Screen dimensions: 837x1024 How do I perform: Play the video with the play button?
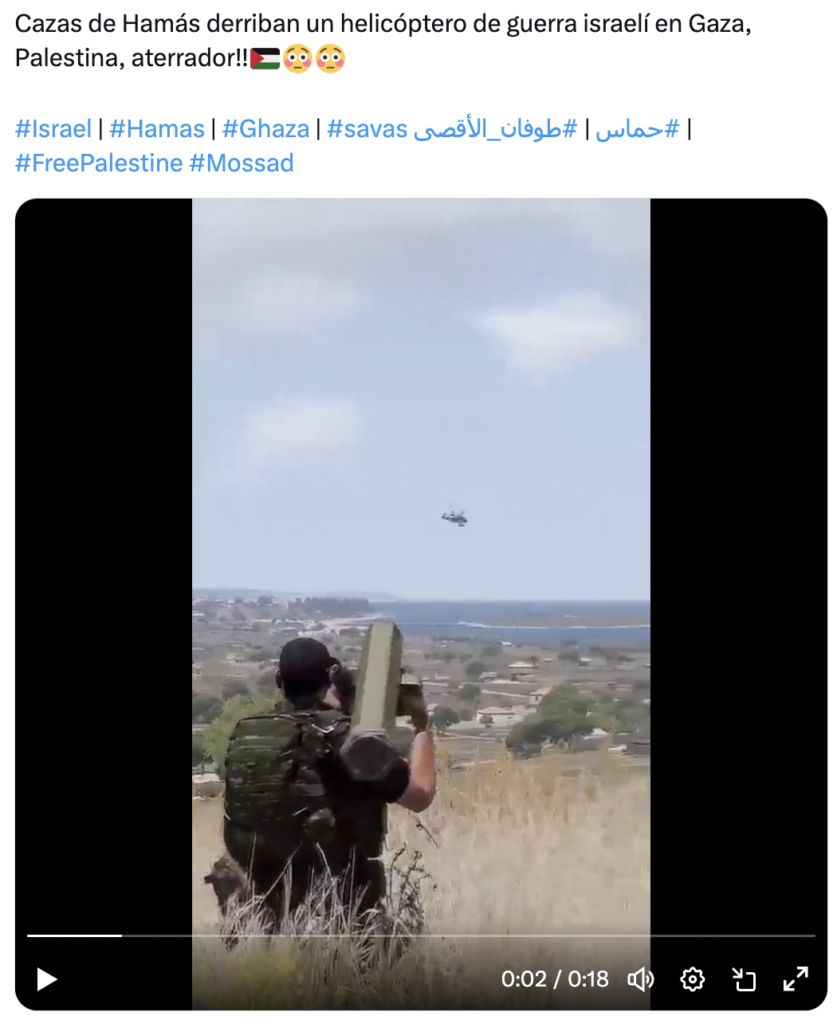(x=46, y=979)
